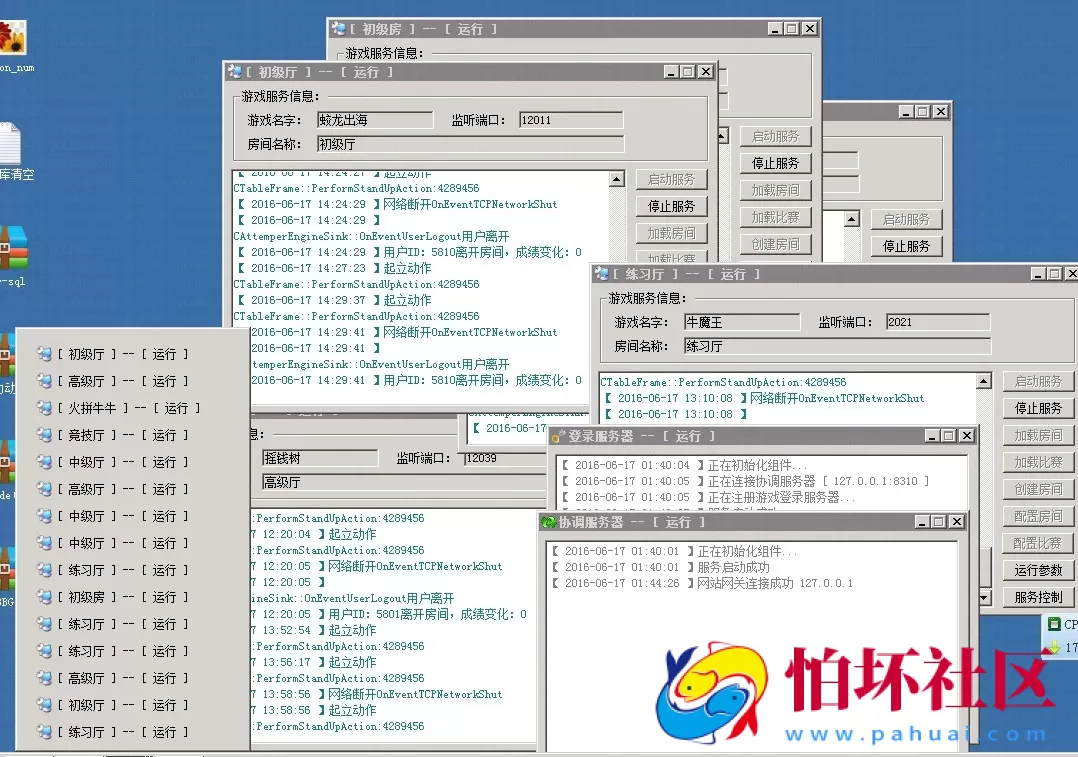
Task: Open the sunflower desktop icon top-left
Action: (x=13, y=38)
